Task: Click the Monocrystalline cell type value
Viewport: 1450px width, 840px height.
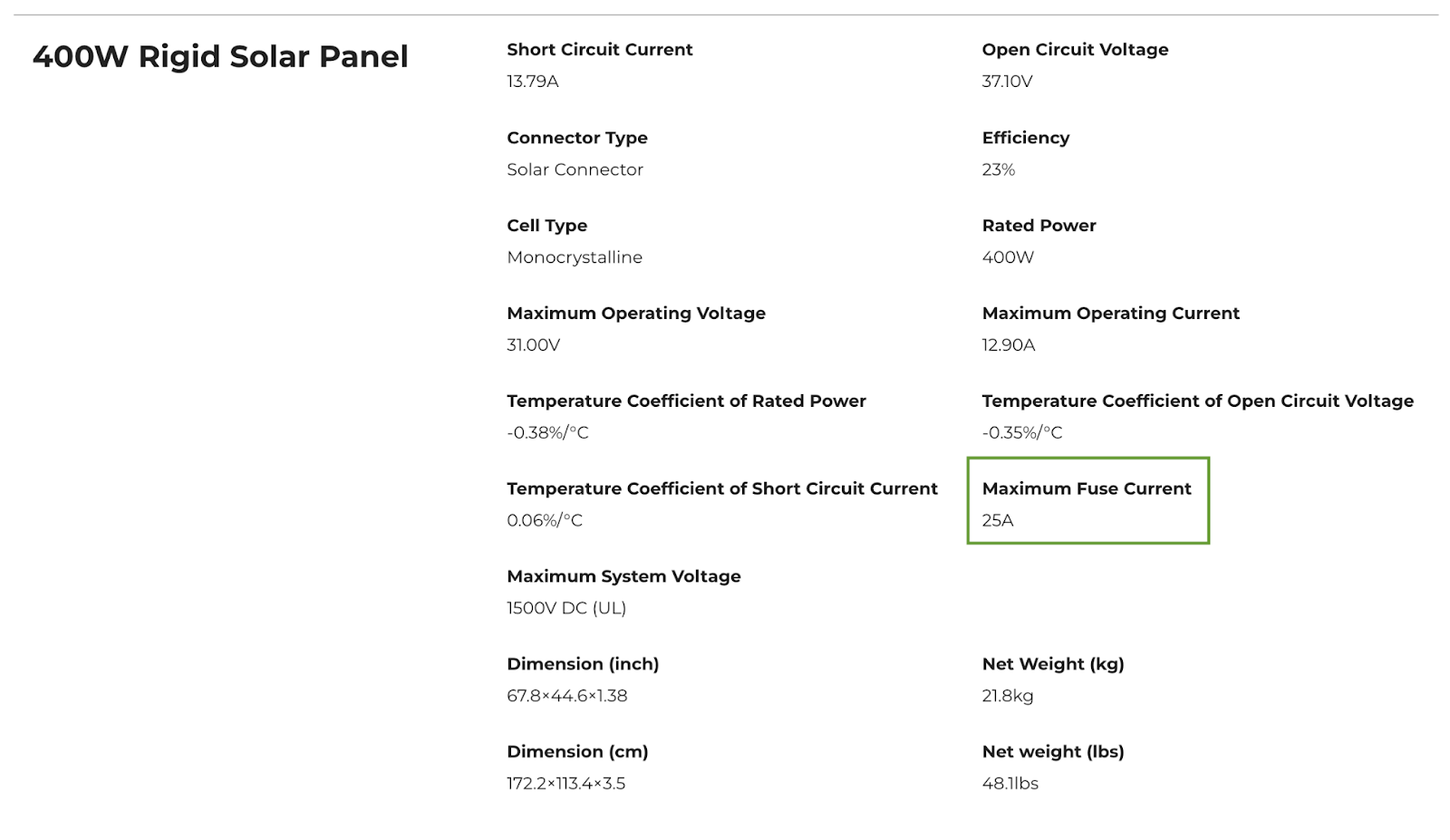Action: click(x=575, y=257)
